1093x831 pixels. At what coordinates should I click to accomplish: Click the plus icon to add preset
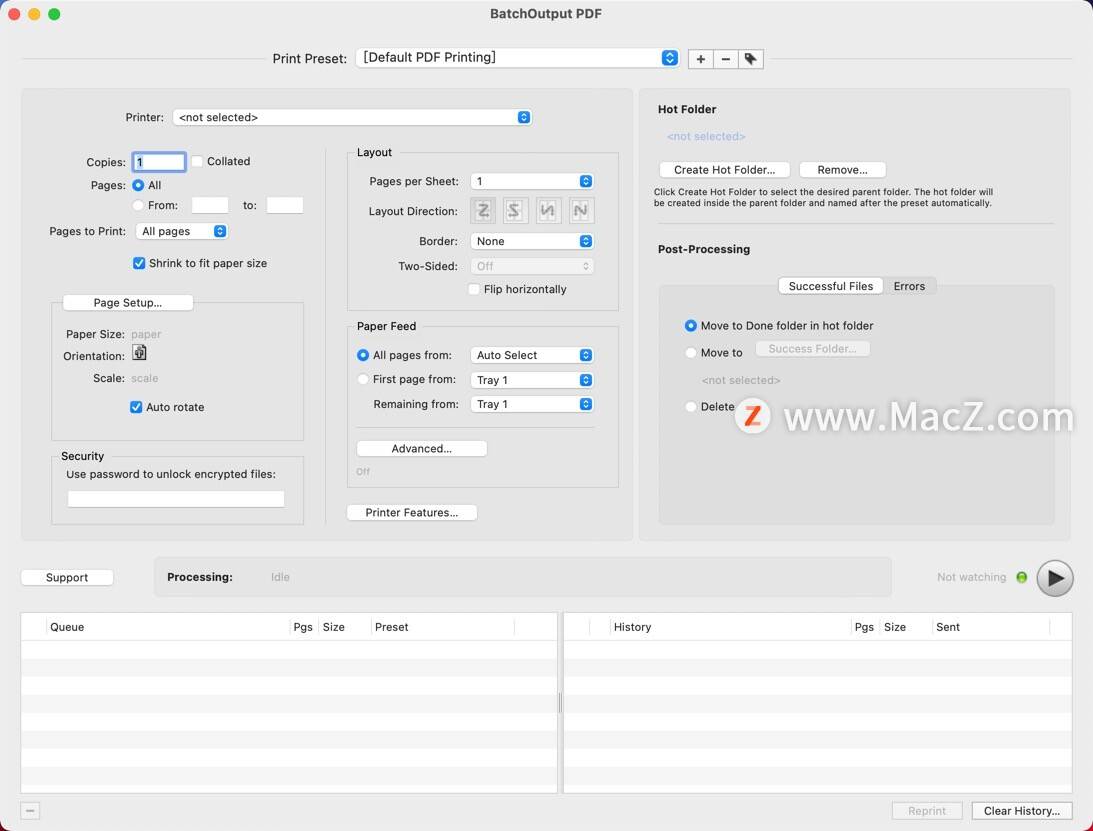click(x=700, y=59)
